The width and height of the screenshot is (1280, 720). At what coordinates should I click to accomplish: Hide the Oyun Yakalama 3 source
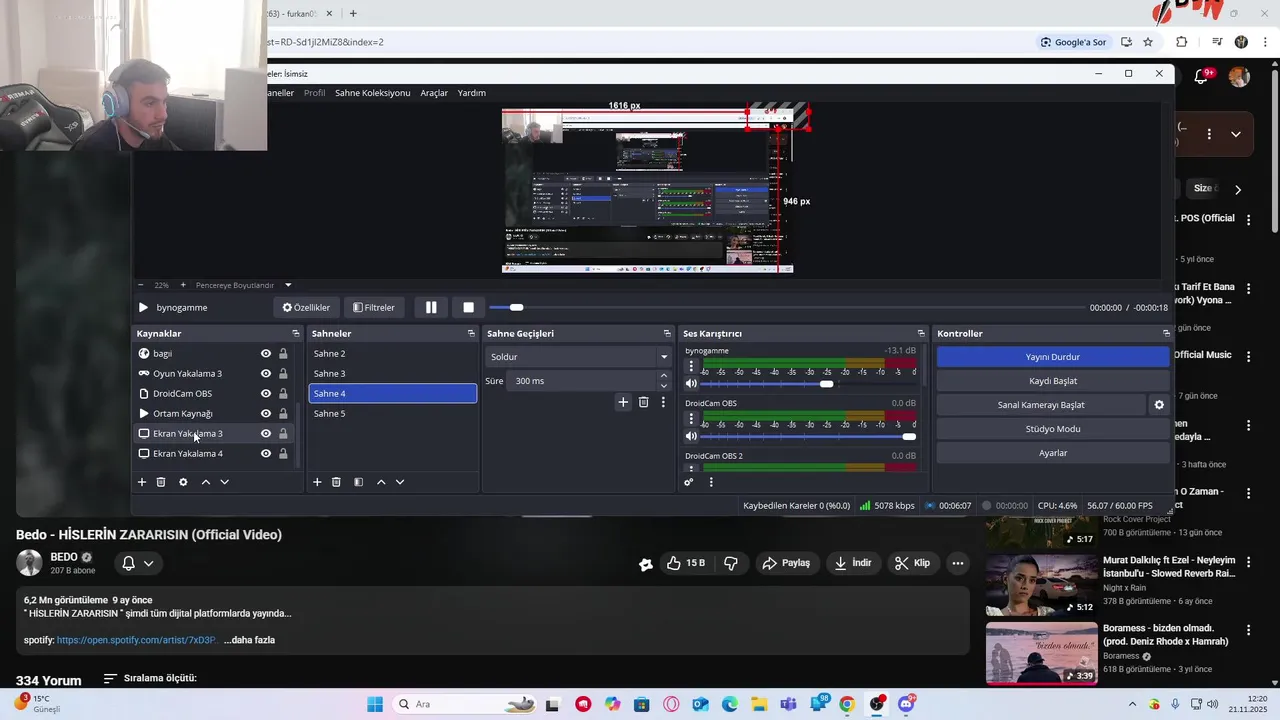[x=266, y=373]
